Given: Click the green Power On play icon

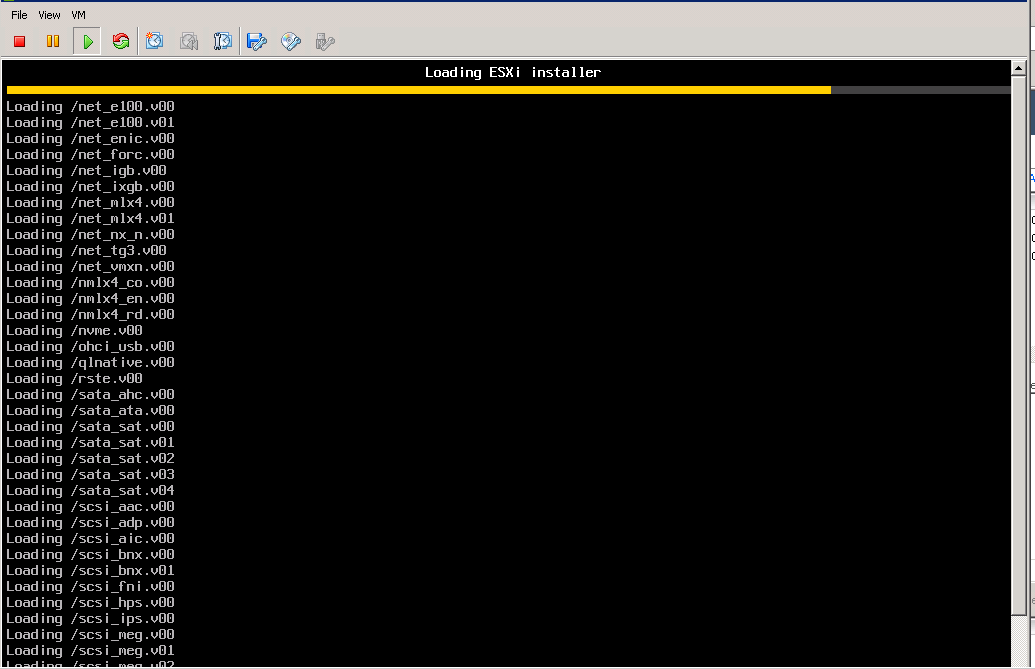Looking at the screenshot, I should pyautogui.click(x=87, y=42).
